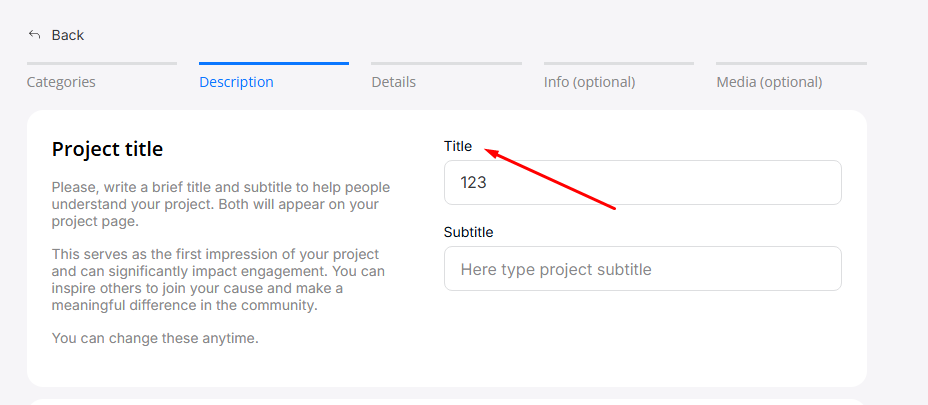Click the Title input containing 123

tap(642, 183)
